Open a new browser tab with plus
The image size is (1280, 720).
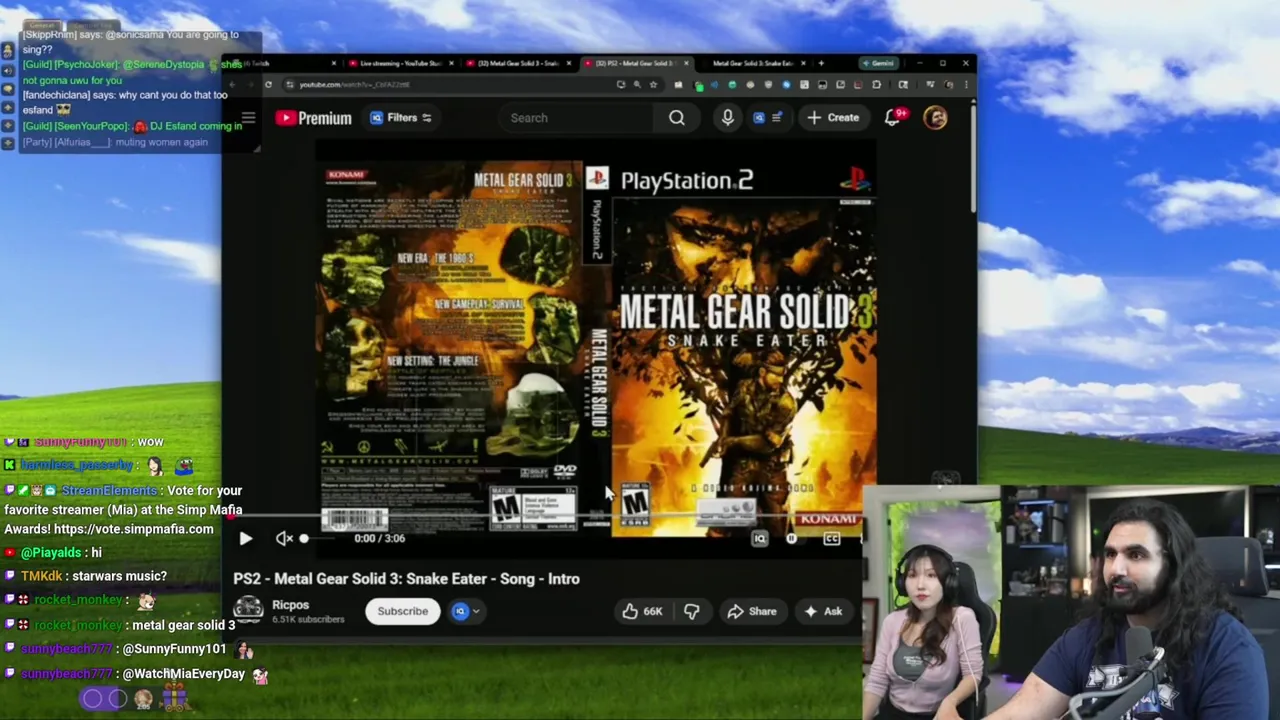click(821, 63)
